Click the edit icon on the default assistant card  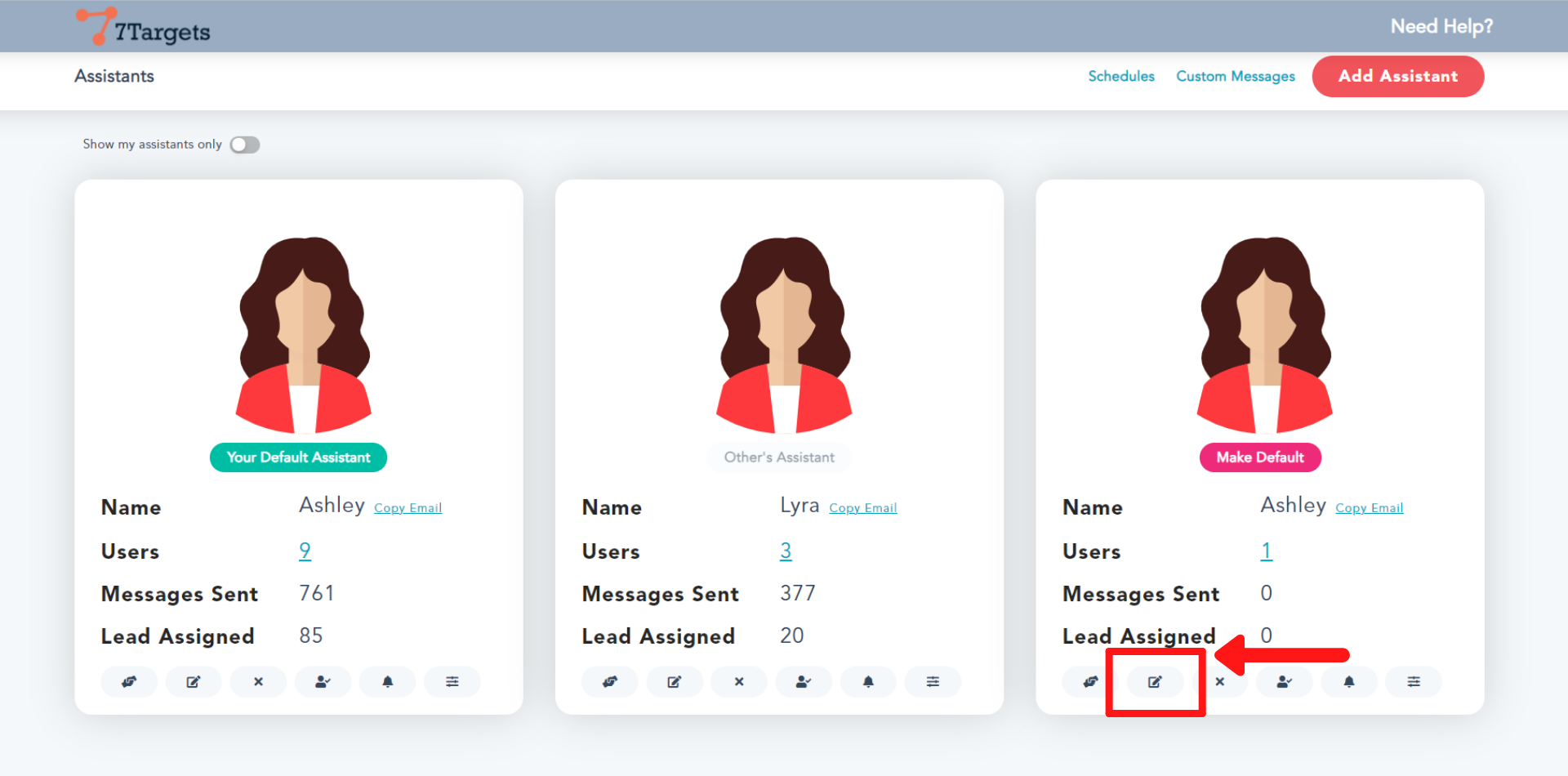(x=194, y=681)
